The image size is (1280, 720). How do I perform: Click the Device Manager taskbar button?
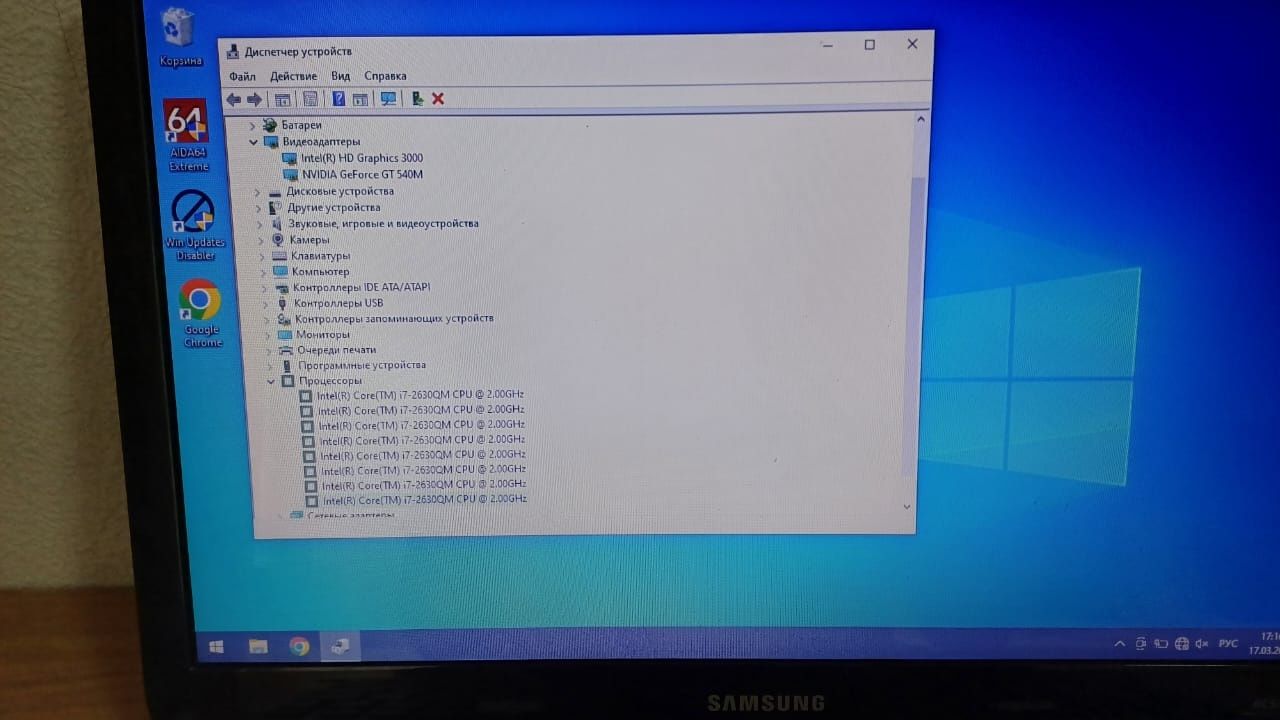[x=340, y=647]
